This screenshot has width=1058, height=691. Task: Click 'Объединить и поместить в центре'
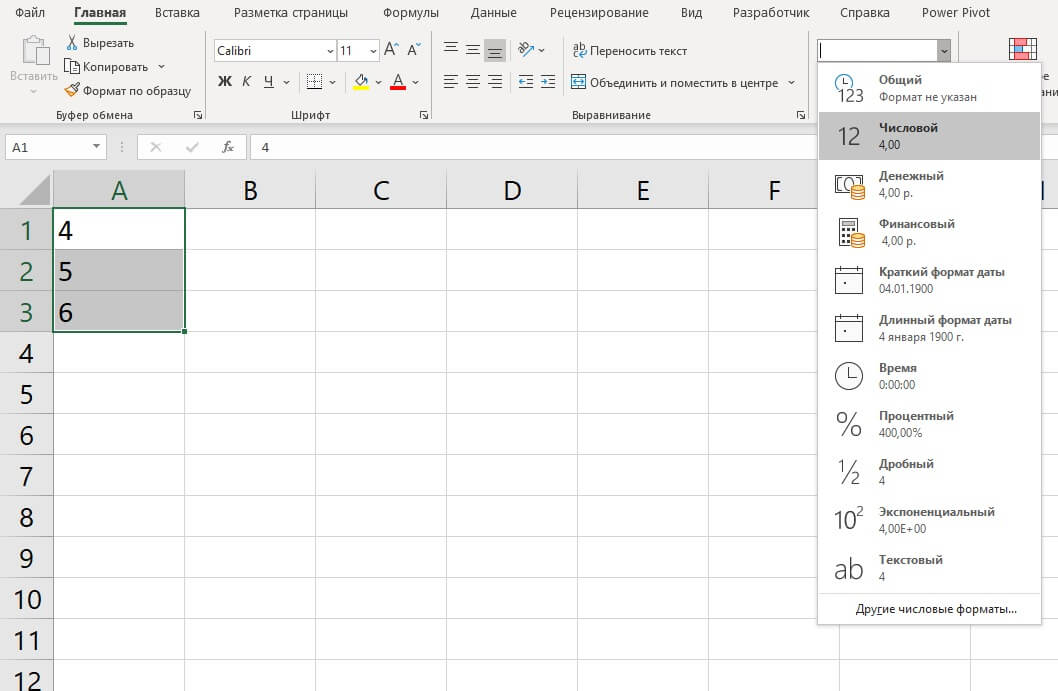[675, 82]
